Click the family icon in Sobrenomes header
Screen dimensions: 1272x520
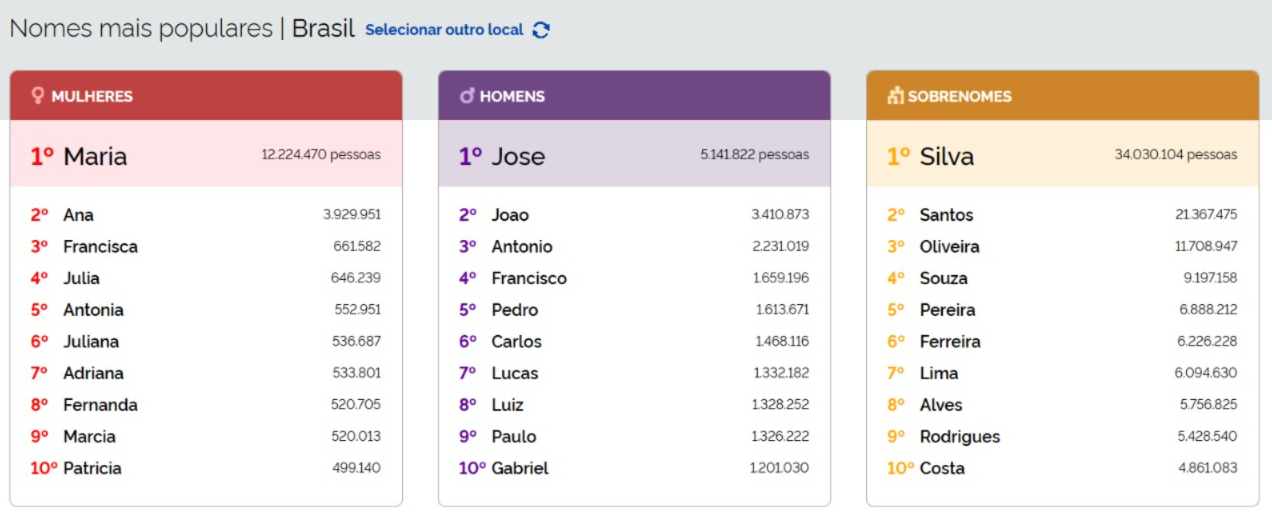point(895,96)
